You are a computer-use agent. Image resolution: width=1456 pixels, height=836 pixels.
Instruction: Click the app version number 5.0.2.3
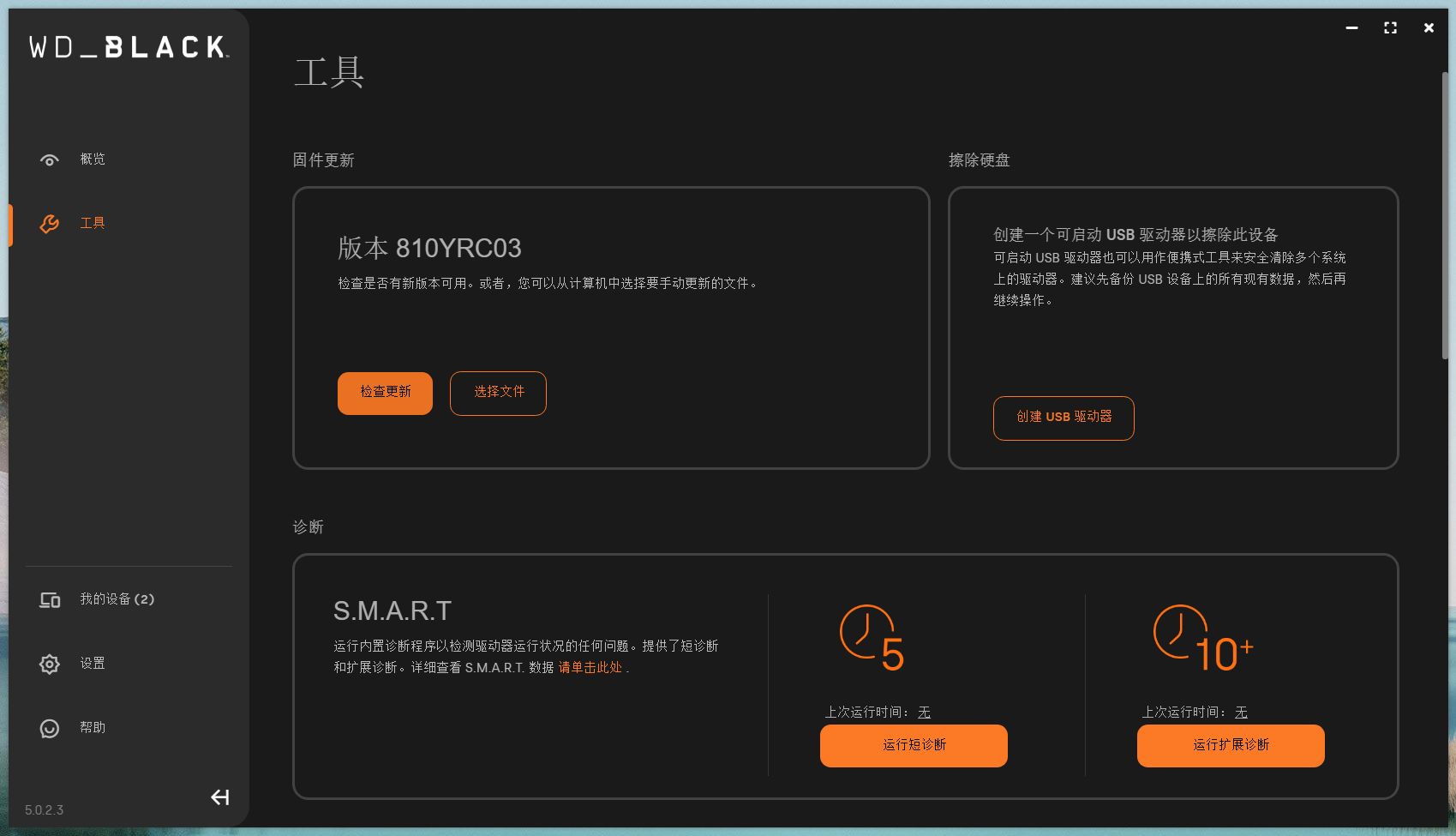tap(44, 810)
